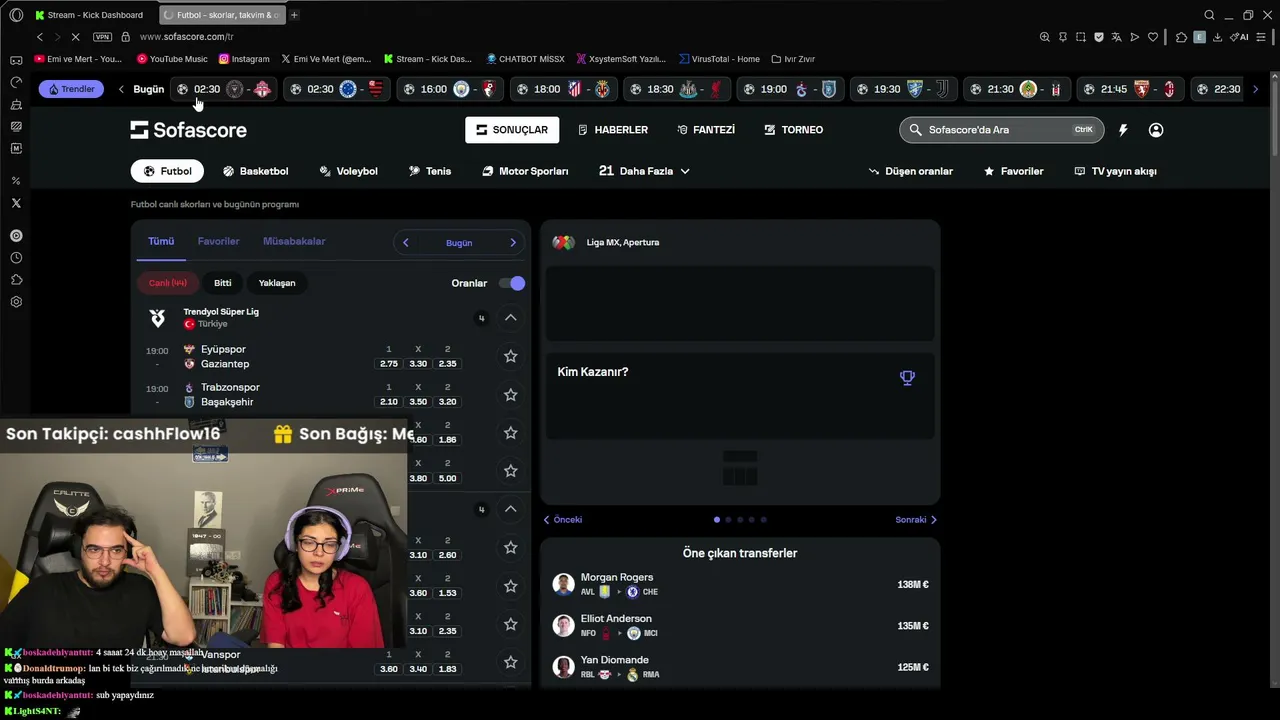This screenshot has width=1280, height=720.
Task: Expand the Daha Fazla sports dropdown
Action: coord(645,171)
